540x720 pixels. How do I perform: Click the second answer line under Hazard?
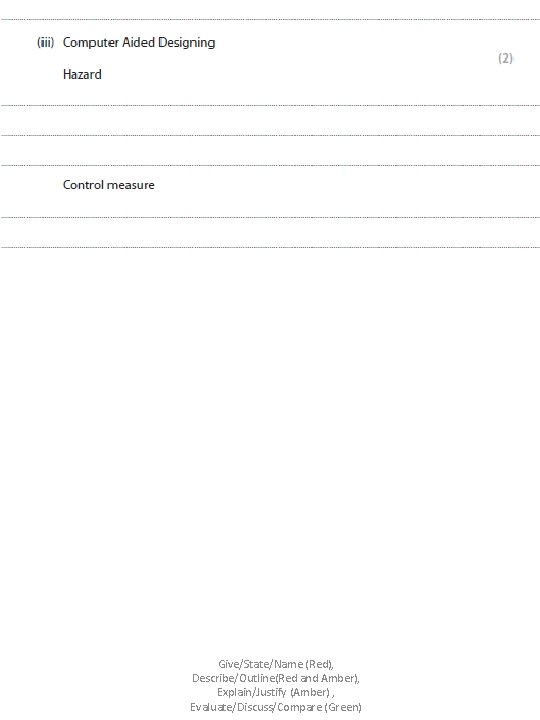coord(270,135)
